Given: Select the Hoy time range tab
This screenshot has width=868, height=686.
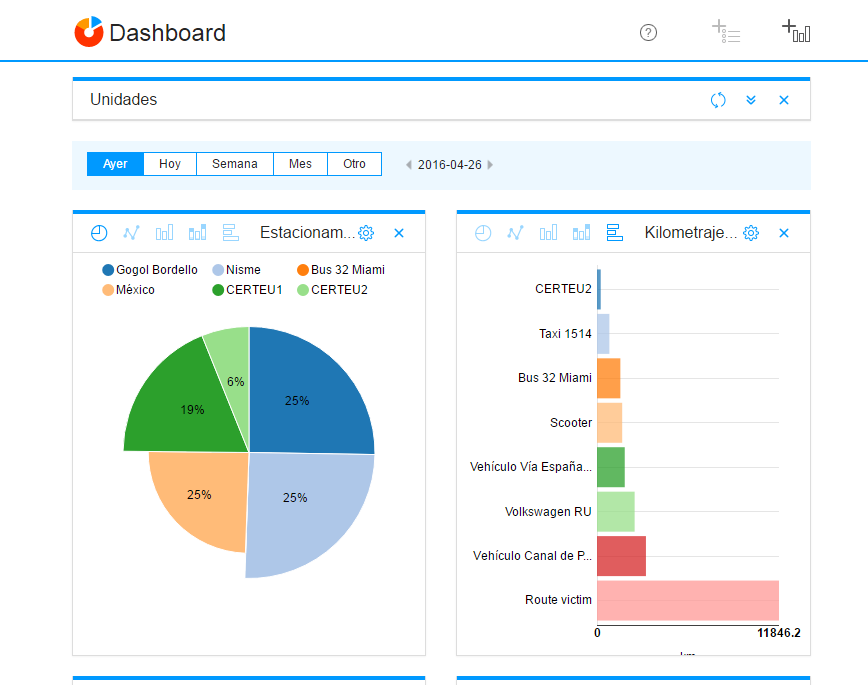Looking at the screenshot, I should 170,164.
